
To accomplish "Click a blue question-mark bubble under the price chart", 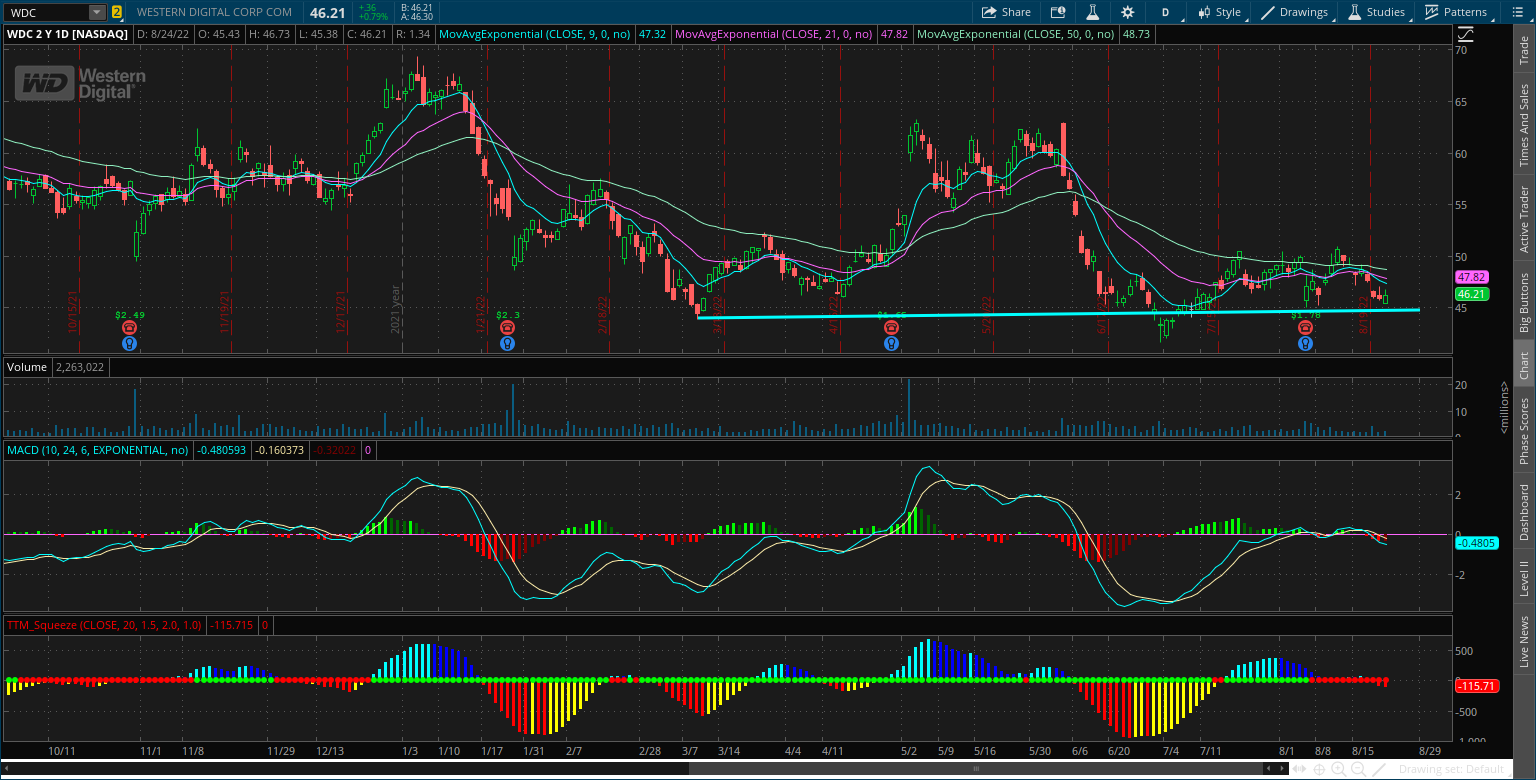I will 507,343.
